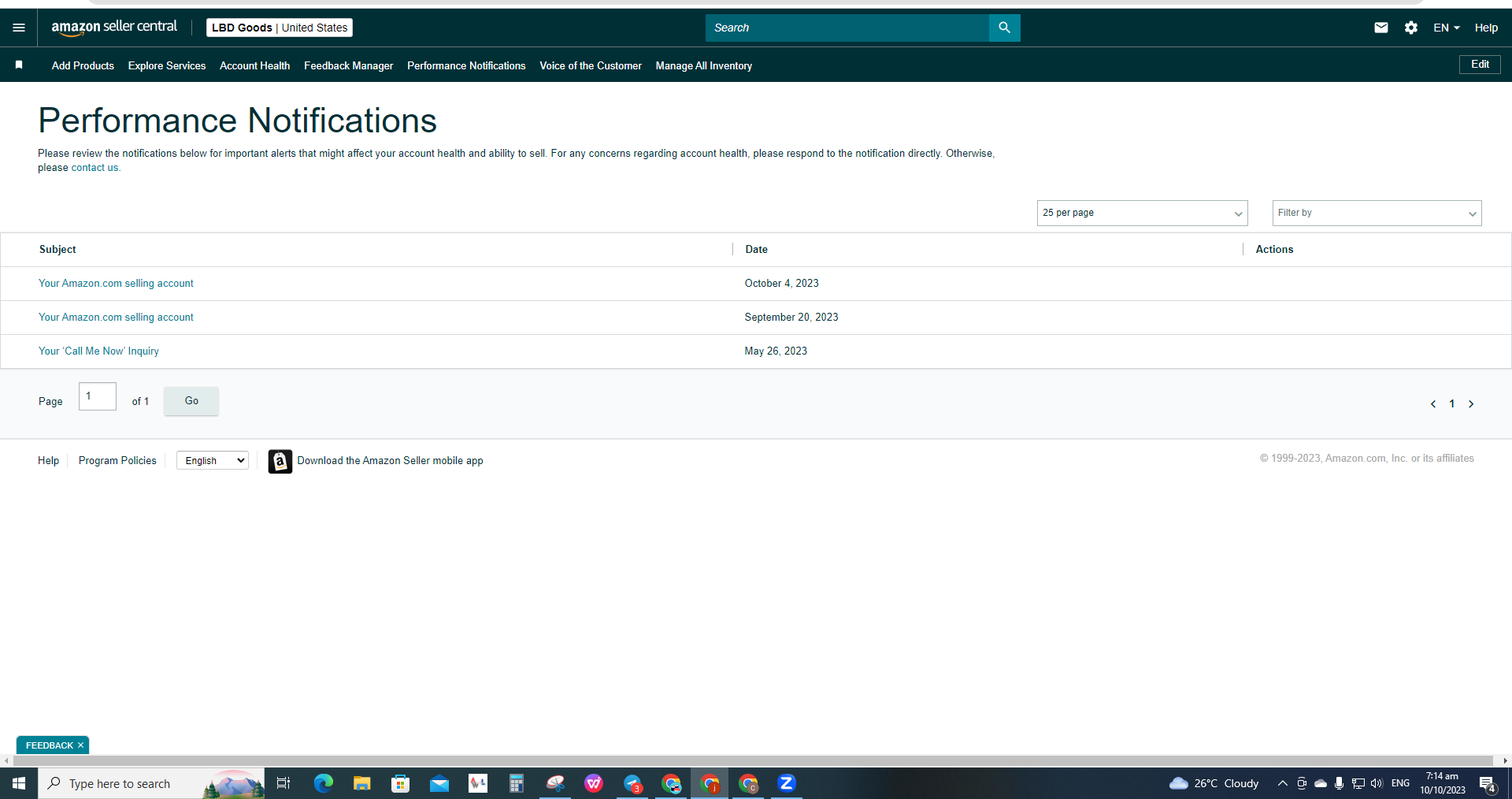Open Add Products menu item
This screenshot has height=799, width=1512.
point(83,65)
